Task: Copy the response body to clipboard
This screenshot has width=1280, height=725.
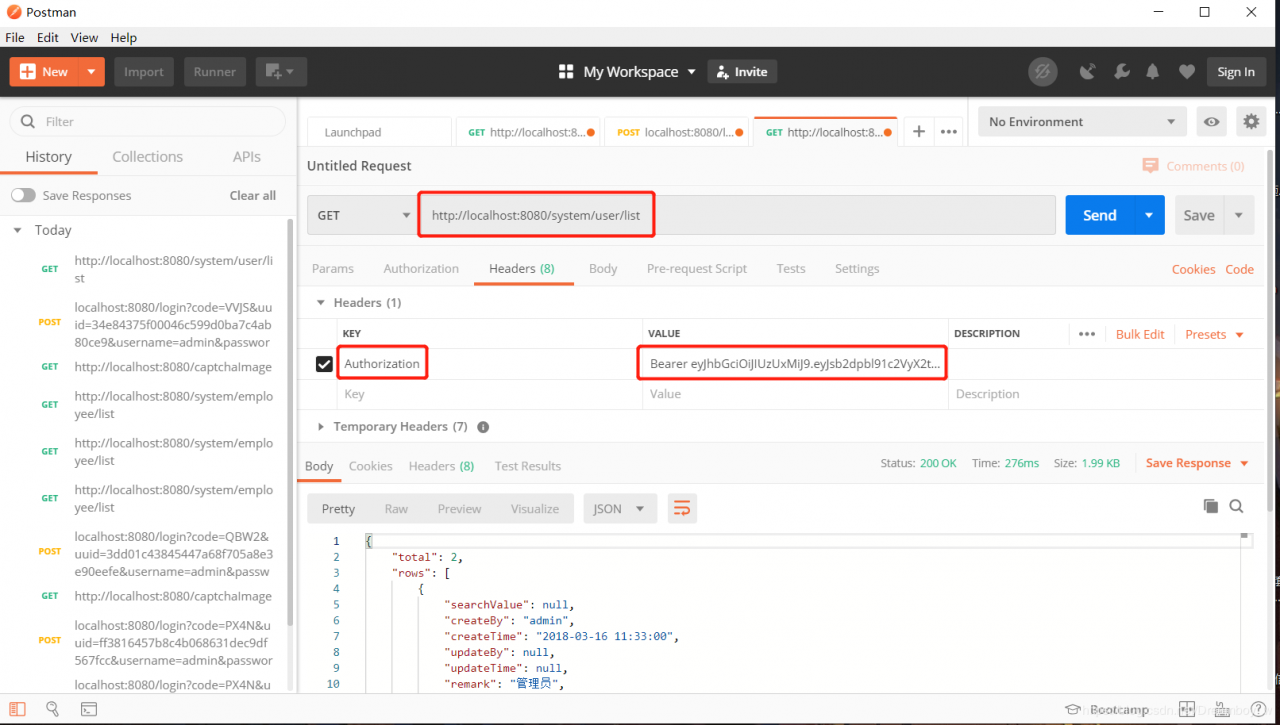Action: [x=1211, y=506]
